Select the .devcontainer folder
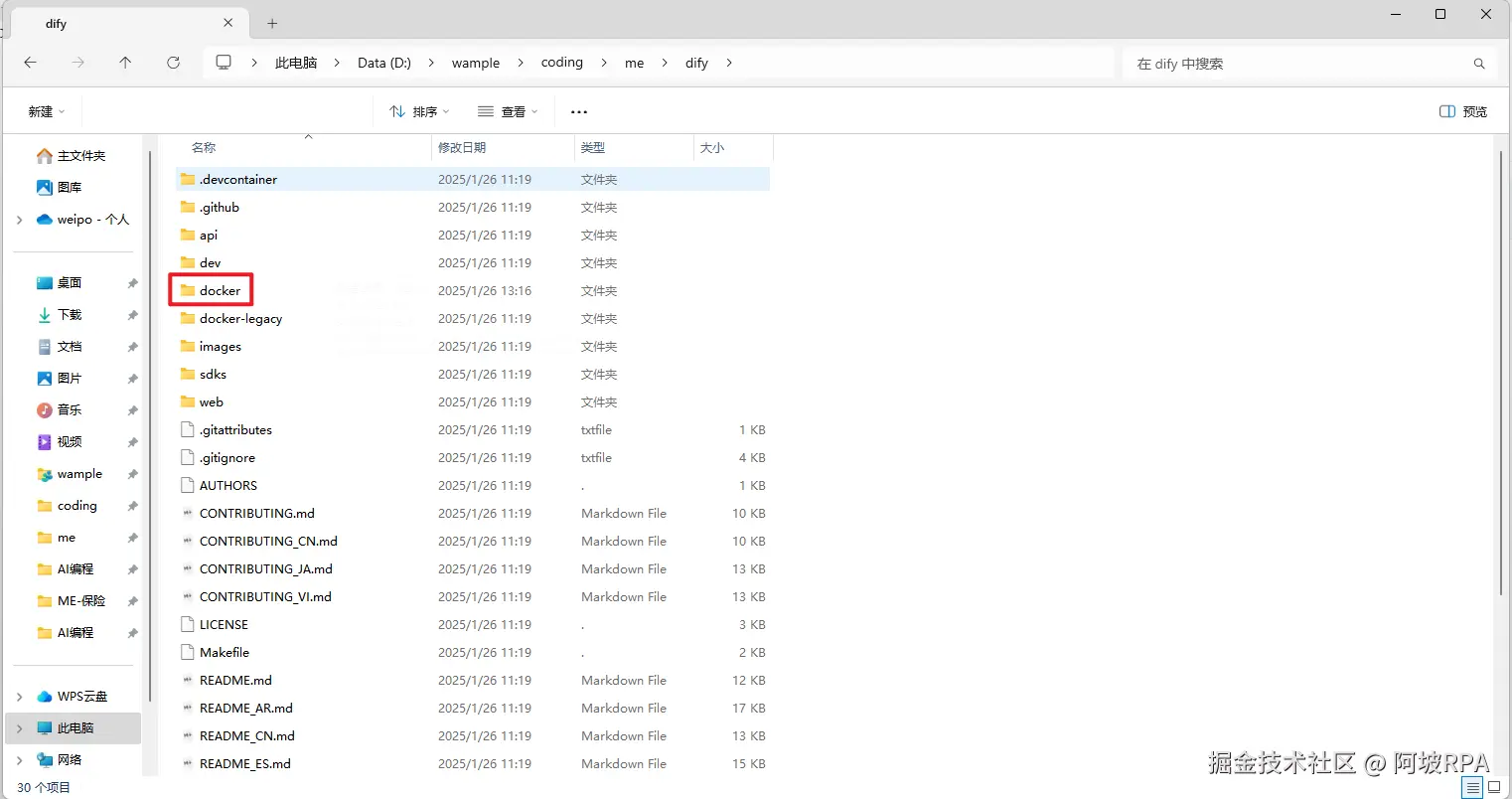The width and height of the screenshot is (1512, 799). pos(473,180)
